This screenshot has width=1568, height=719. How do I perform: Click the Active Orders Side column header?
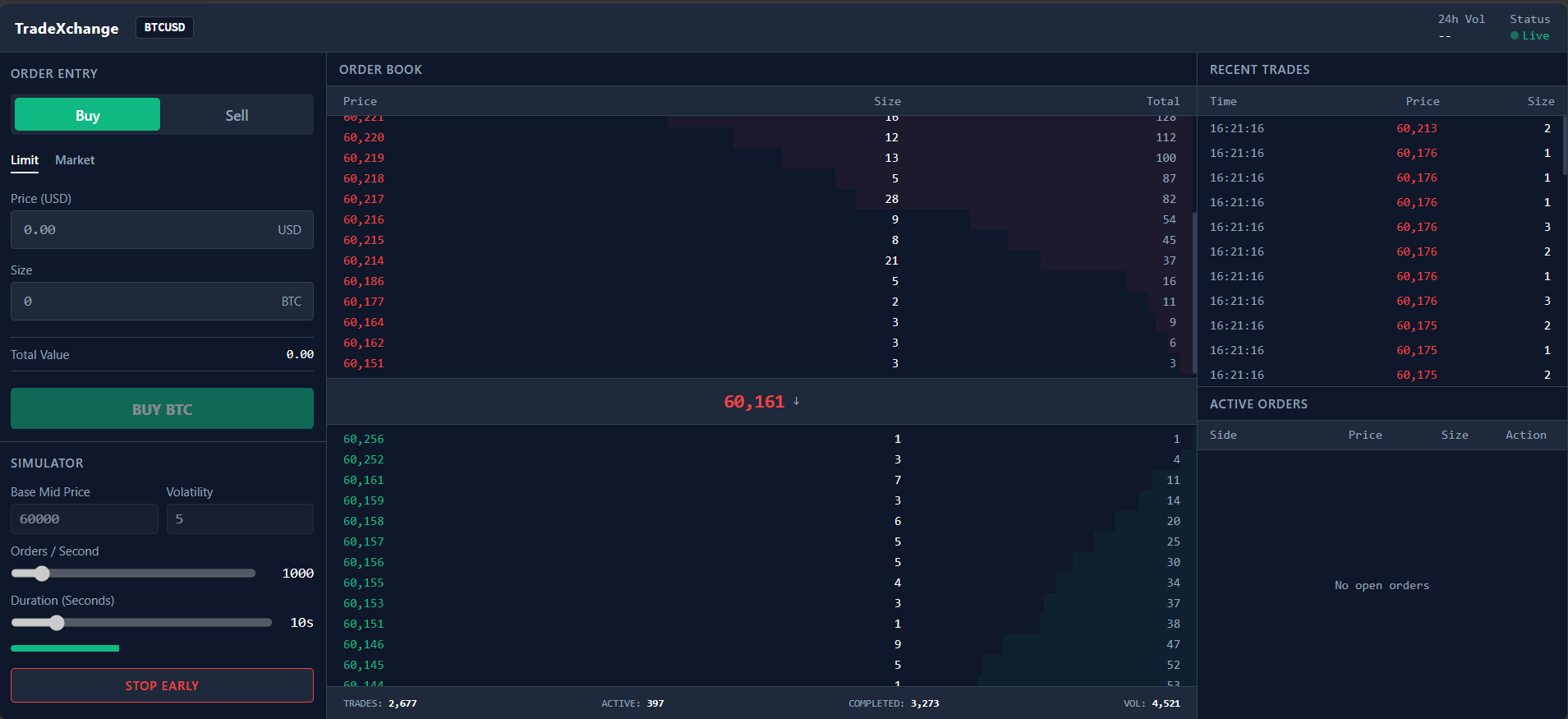coord(1223,435)
